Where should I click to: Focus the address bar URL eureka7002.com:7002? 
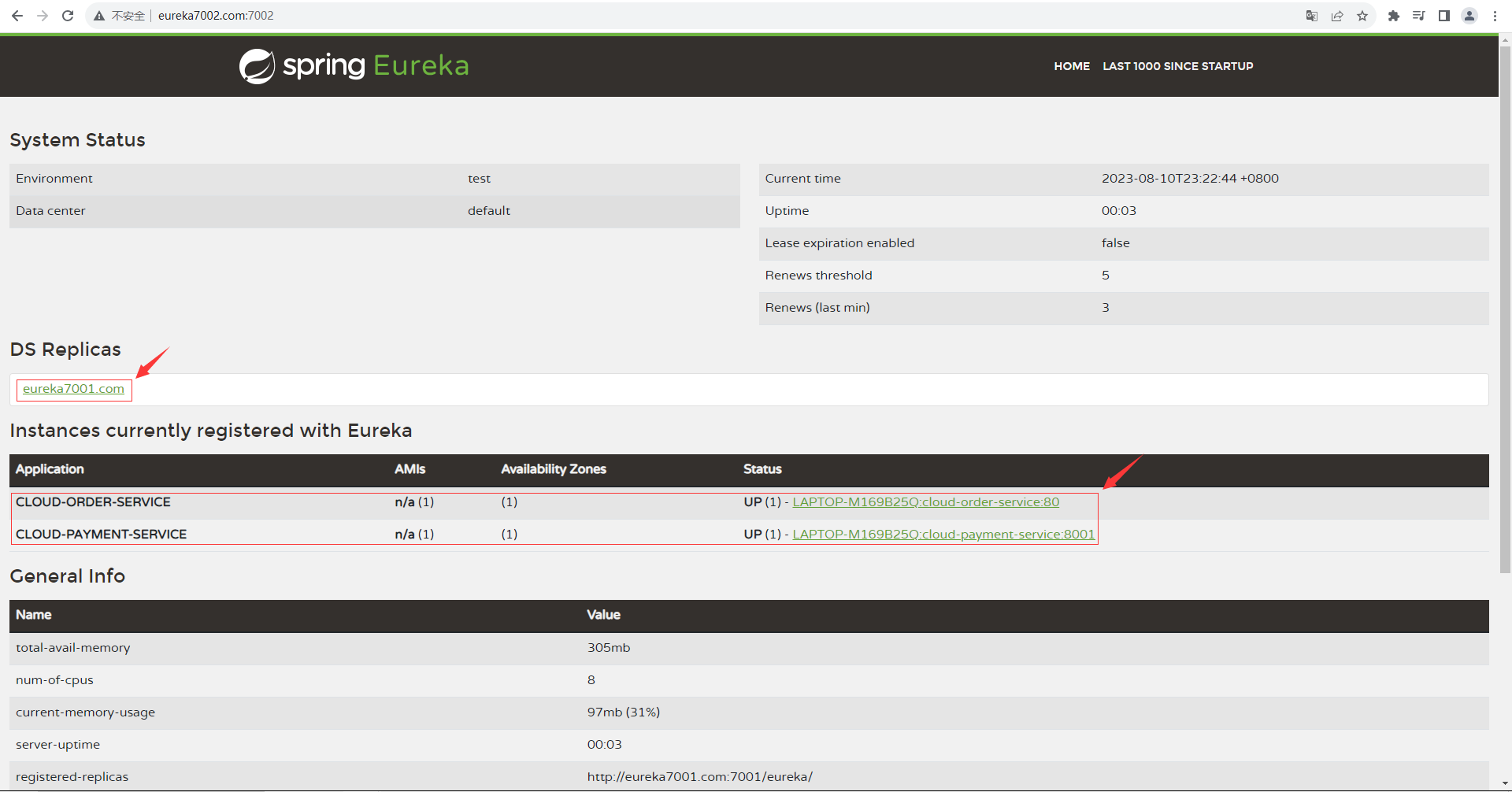216,16
